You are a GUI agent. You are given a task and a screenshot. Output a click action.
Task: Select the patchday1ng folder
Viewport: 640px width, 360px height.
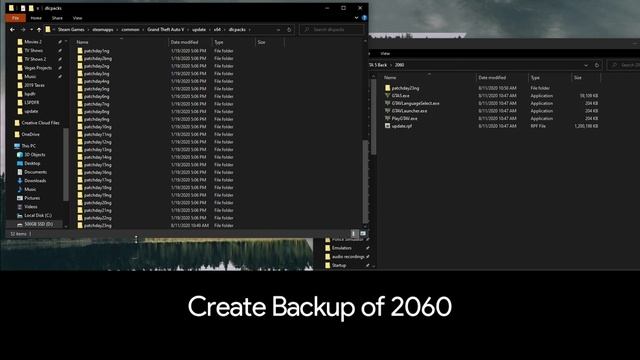click(97, 51)
